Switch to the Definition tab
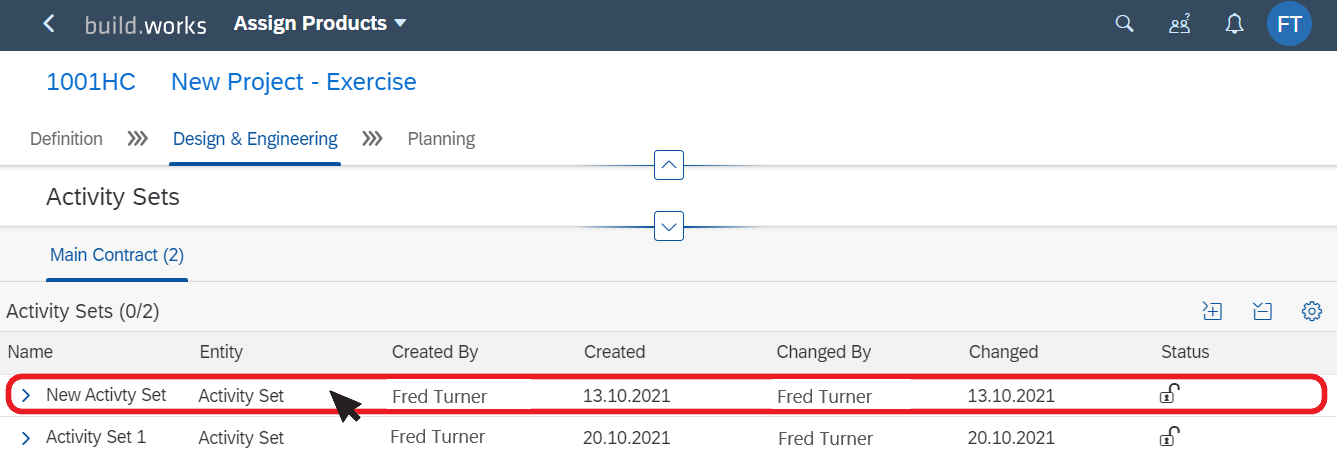This screenshot has height=458, width=1337. pyautogui.click(x=66, y=139)
